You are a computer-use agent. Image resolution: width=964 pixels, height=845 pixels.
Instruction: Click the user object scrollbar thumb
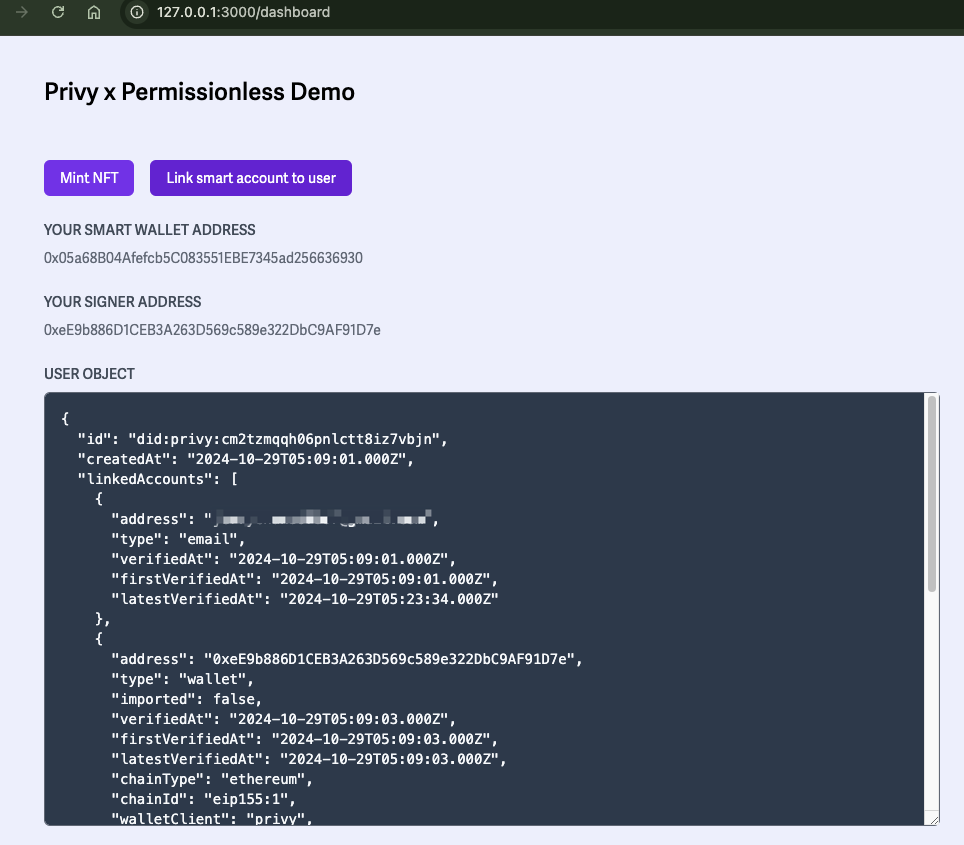(932, 494)
